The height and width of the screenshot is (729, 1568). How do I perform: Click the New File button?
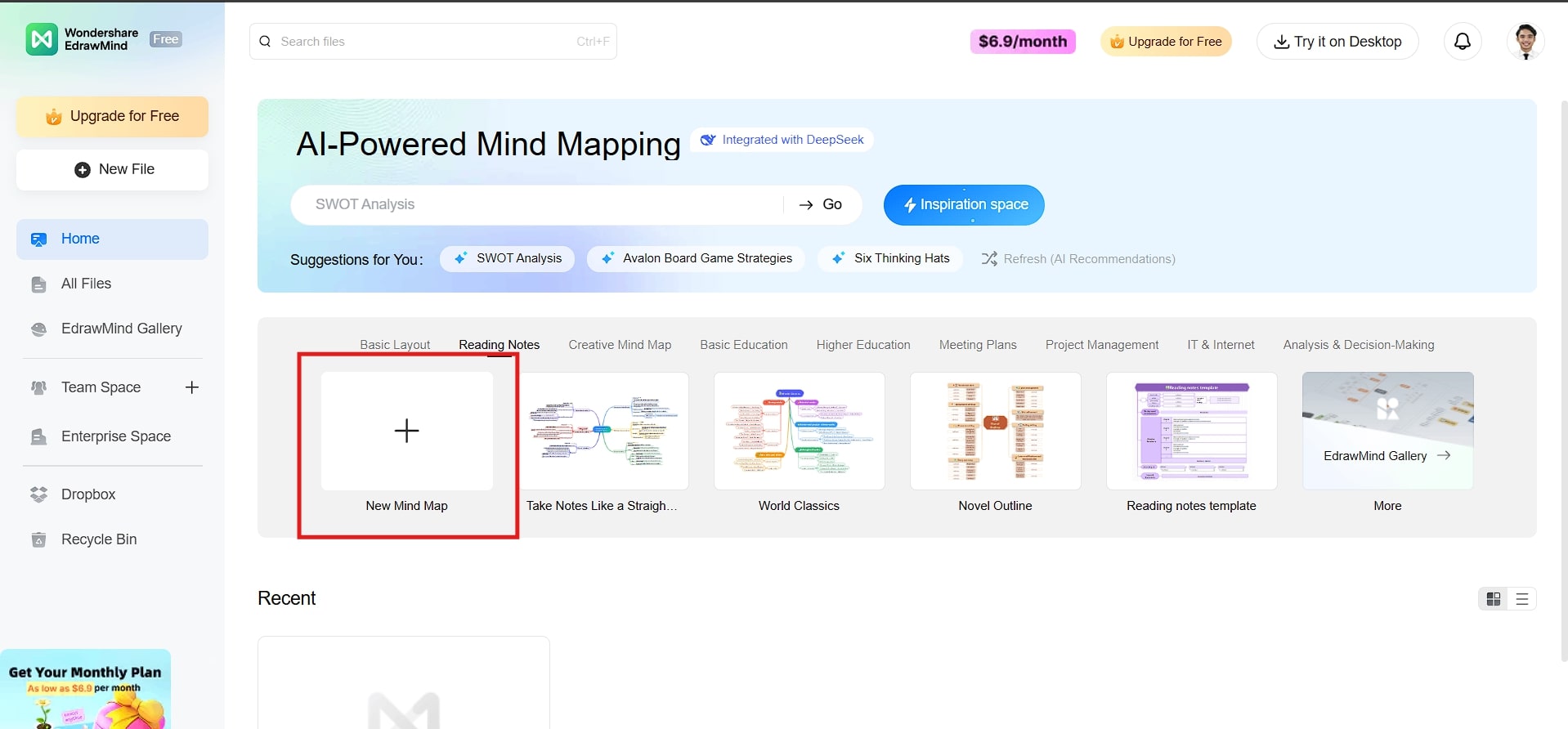click(x=112, y=170)
